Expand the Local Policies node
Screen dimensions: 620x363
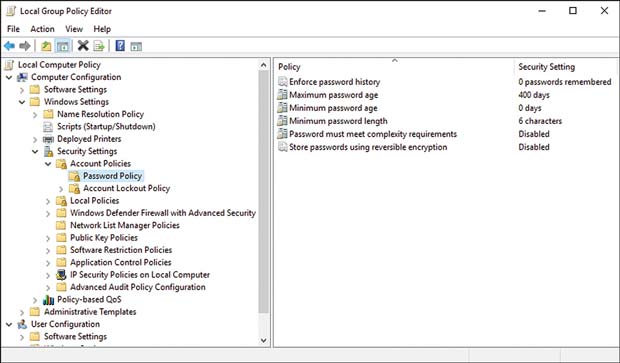[48, 201]
